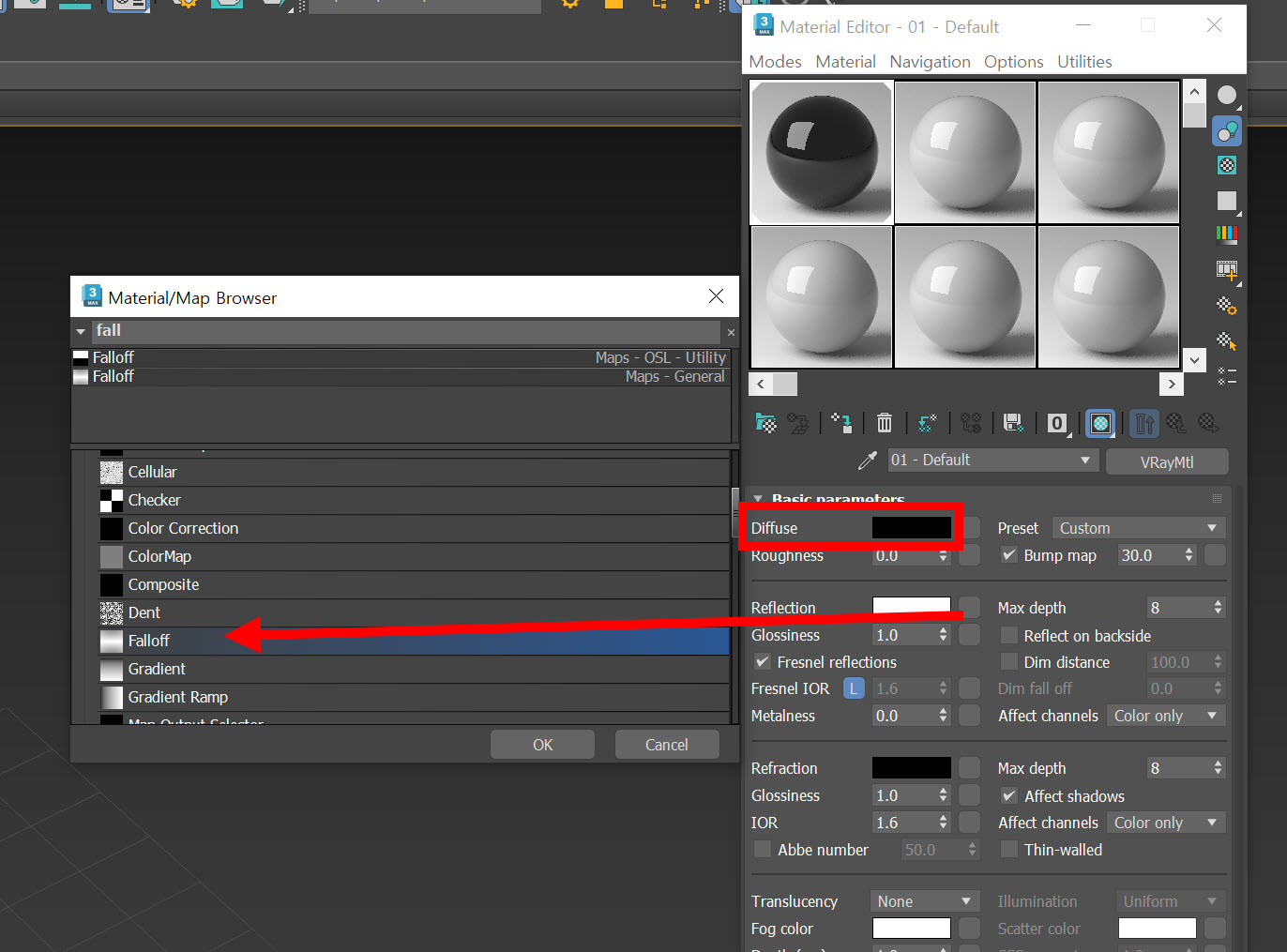Viewport: 1287px width, 952px height.
Task: Open the browser options arrow beside search
Action: coord(81,331)
